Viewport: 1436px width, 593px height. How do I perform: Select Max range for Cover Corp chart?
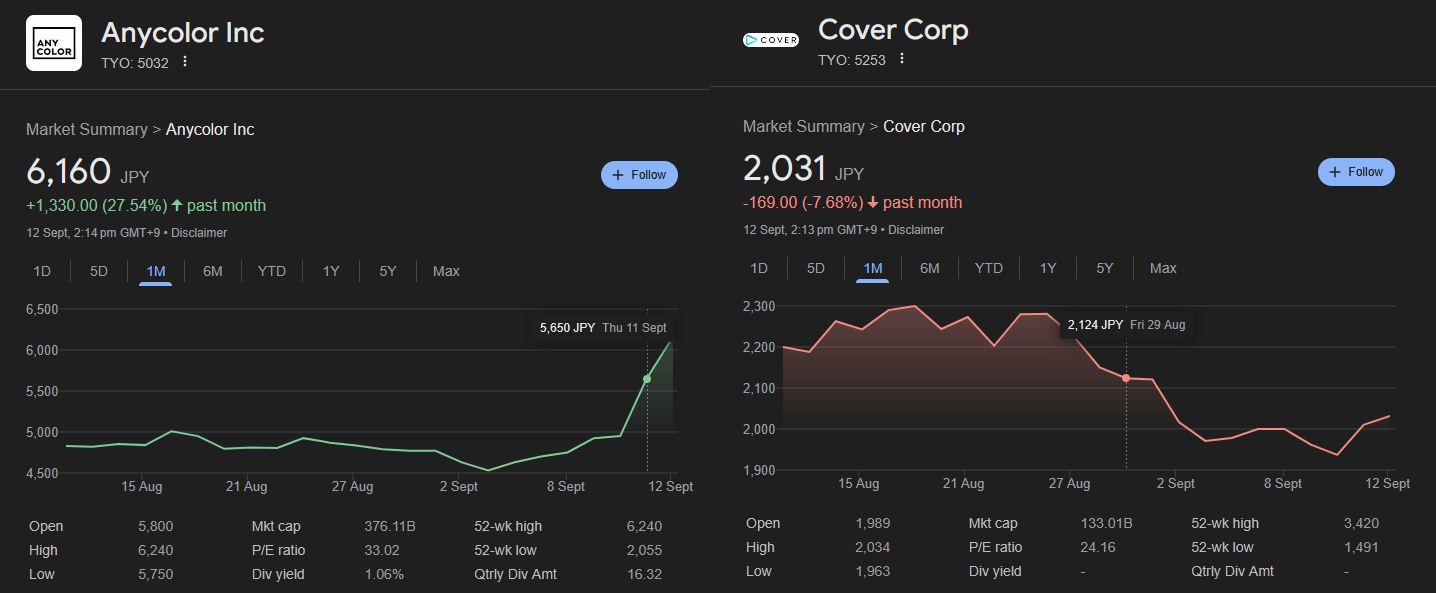pyautogui.click(x=1163, y=268)
